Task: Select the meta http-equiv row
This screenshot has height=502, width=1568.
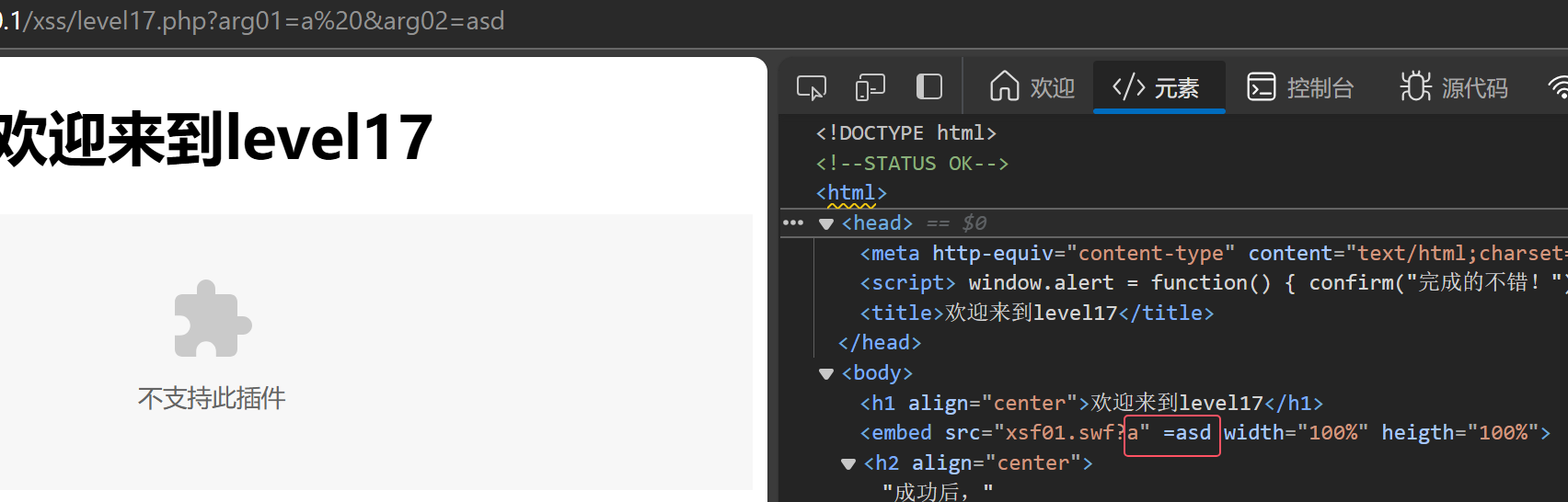Action: (x=1214, y=253)
